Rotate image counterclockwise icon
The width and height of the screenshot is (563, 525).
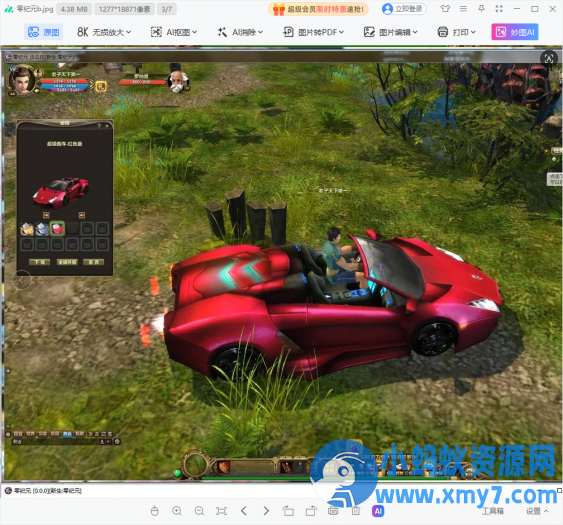point(288,511)
